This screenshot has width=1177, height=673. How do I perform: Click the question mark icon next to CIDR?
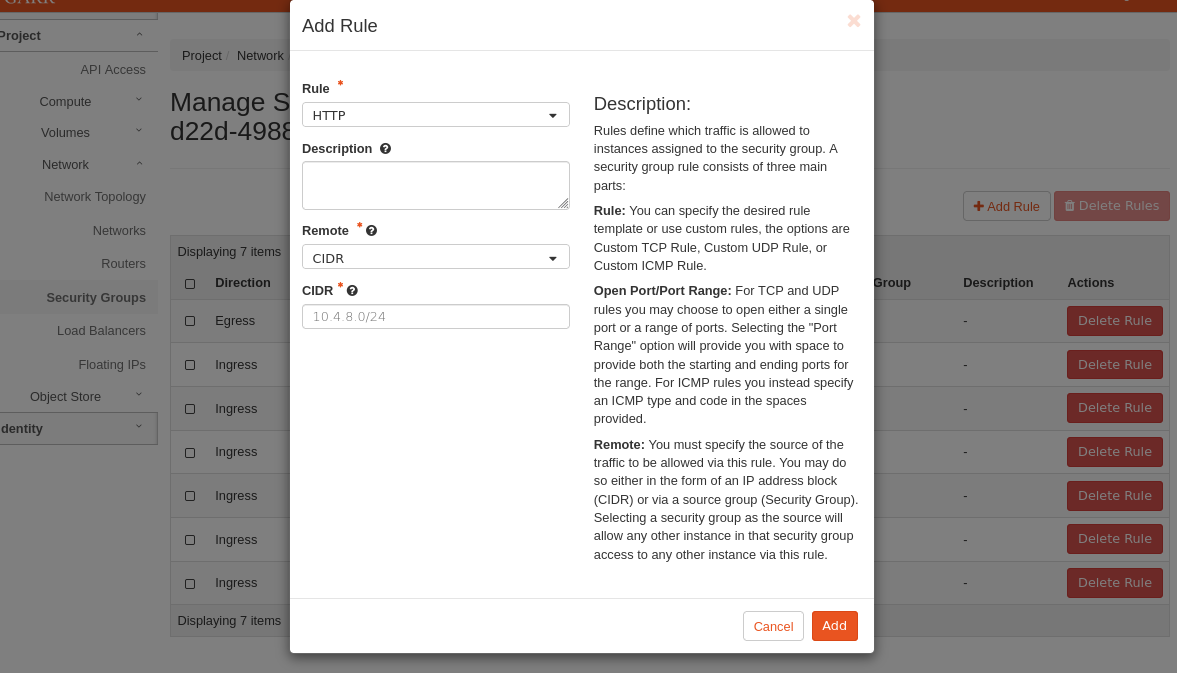pos(352,291)
